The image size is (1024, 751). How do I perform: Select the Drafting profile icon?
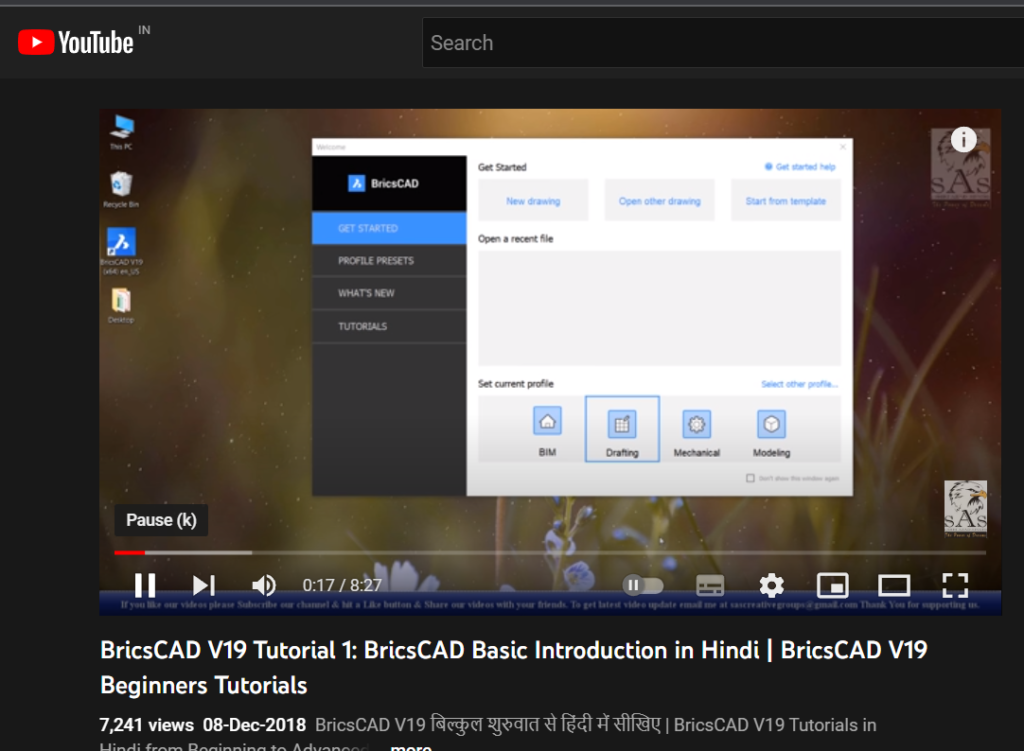pos(621,424)
